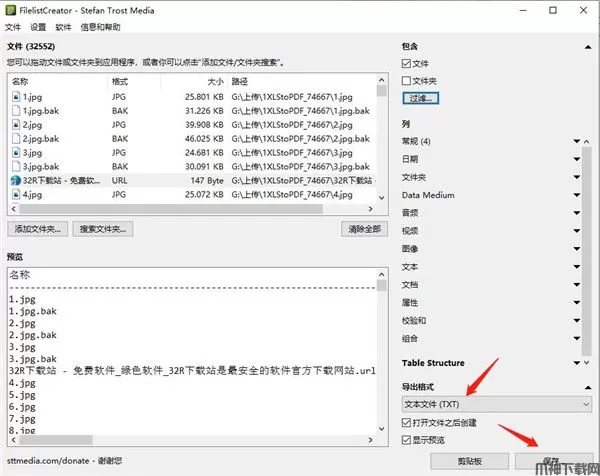Collapse the 包含 section arrow
Viewport: 600px width, 476px height.
point(588,47)
